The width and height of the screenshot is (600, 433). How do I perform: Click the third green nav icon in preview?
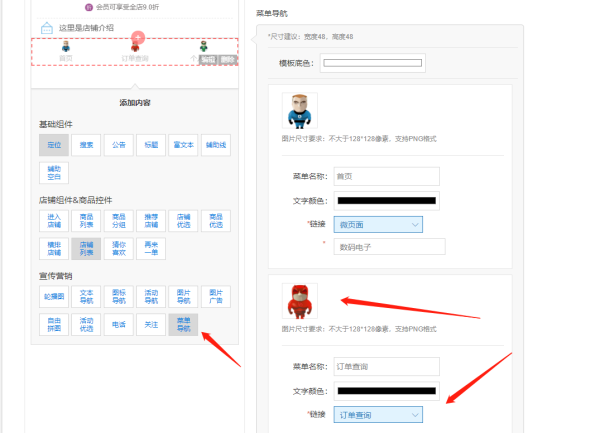pyautogui.click(x=203, y=47)
